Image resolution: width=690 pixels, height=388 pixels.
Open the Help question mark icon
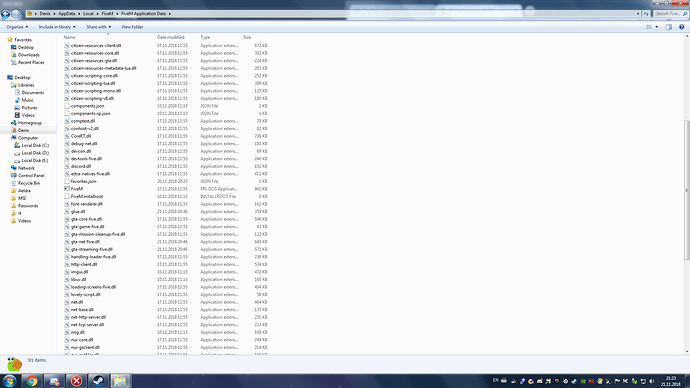pyautogui.click(x=682, y=27)
